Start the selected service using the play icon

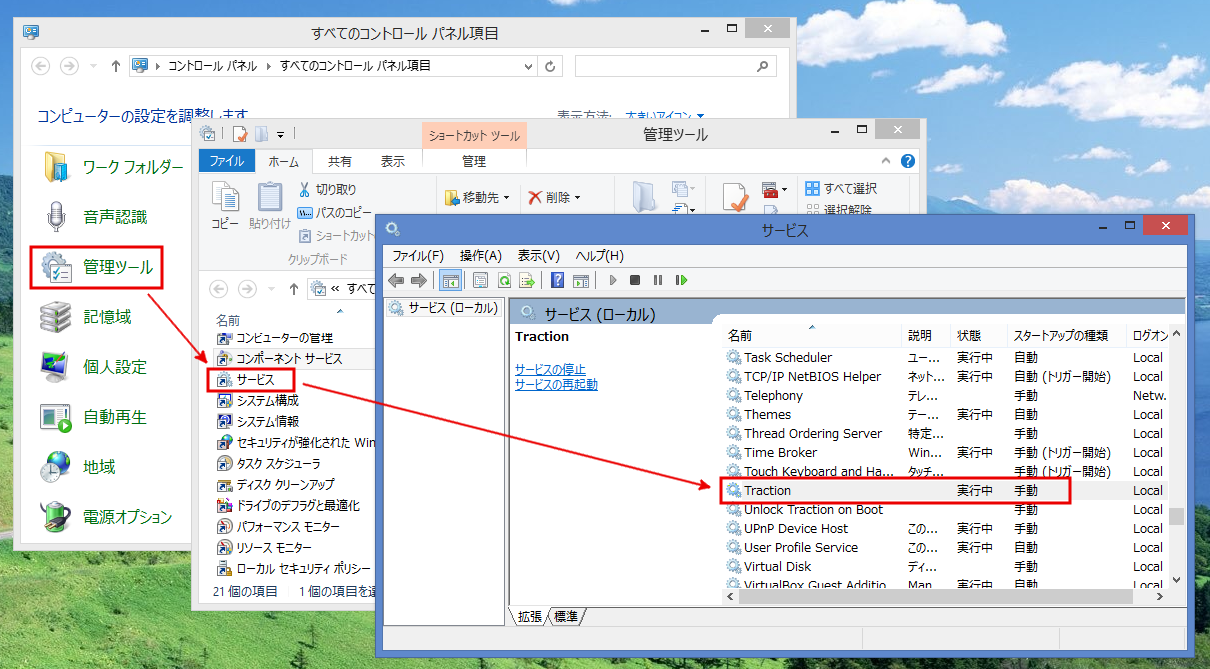613,280
